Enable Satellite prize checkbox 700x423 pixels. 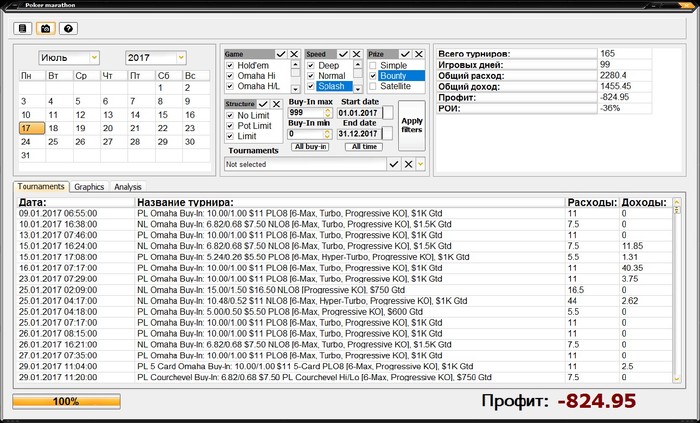(373, 86)
